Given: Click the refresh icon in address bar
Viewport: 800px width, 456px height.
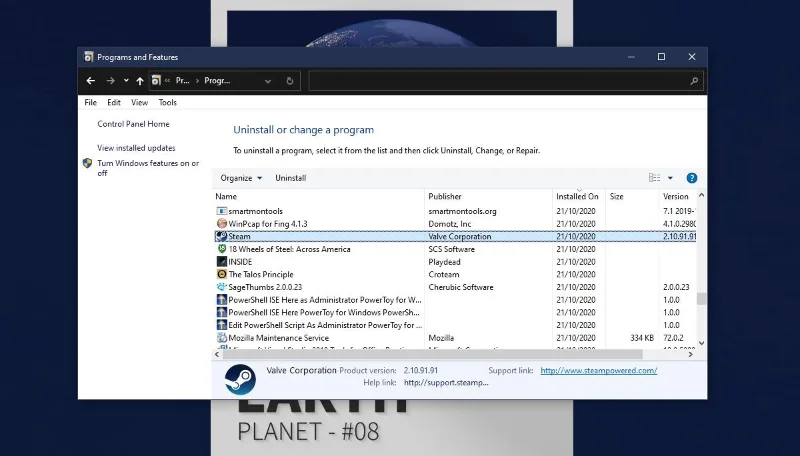Looking at the screenshot, I should coord(290,81).
